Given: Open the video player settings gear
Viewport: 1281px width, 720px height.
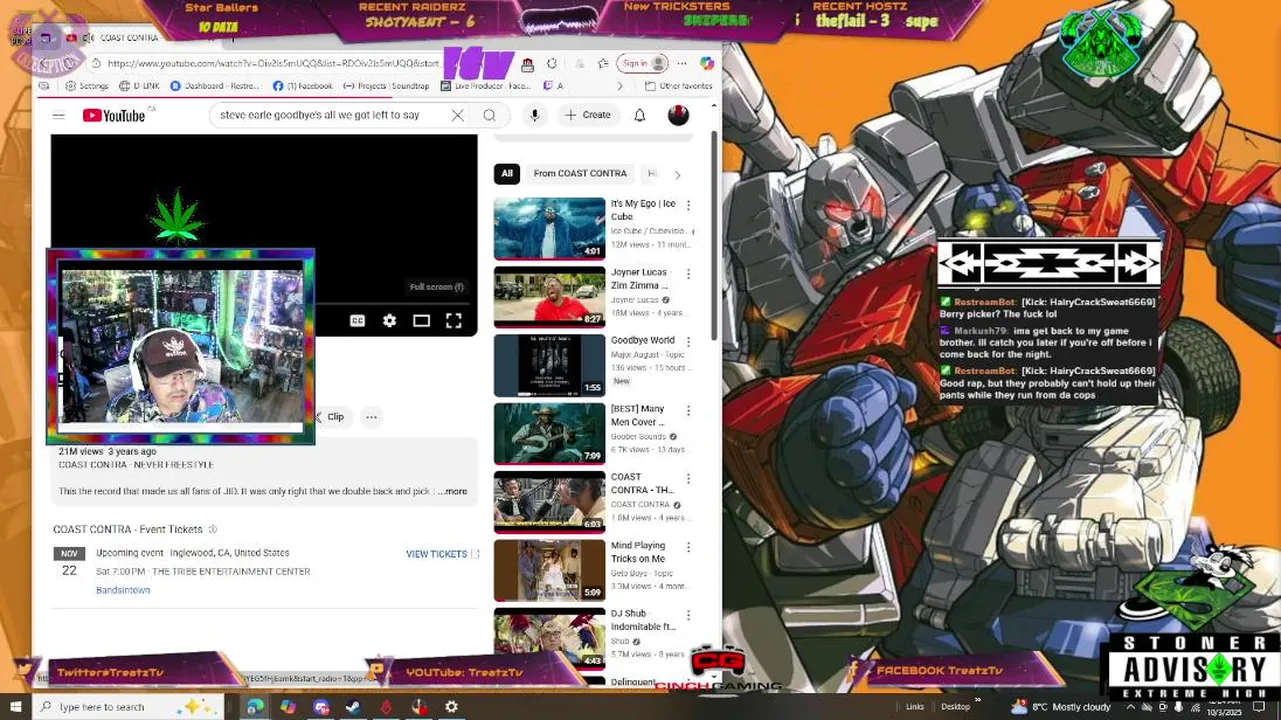Looking at the screenshot, I should 389,321.
